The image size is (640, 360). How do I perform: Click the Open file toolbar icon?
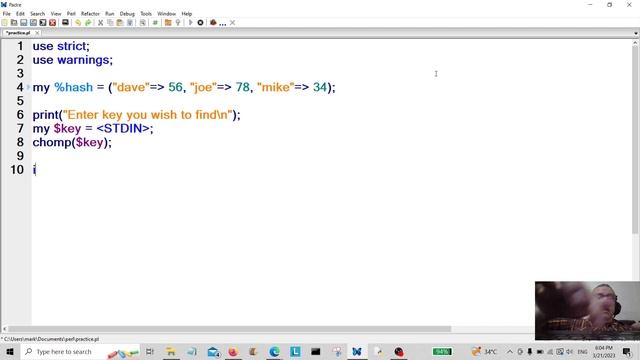point(14,23)
